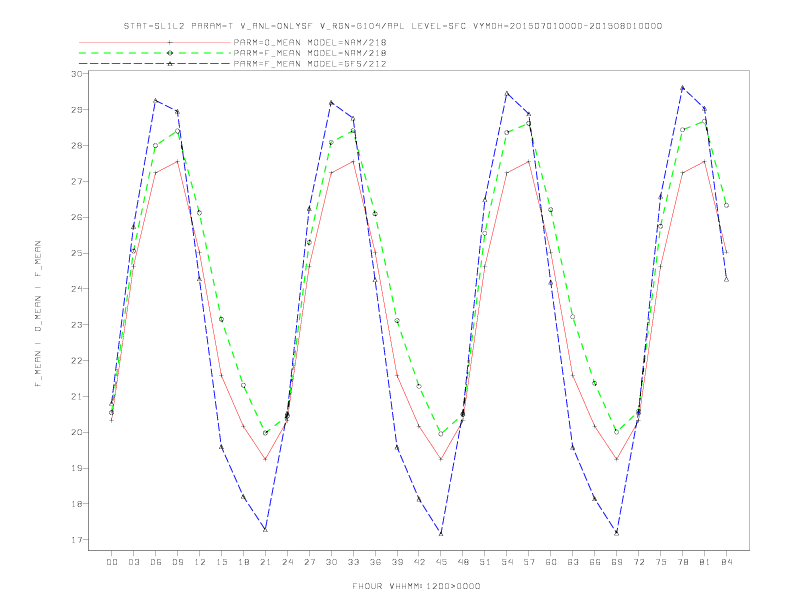The height and width of the screenshot is (612, 792).
Task: Click x-axis tick label 66
Action: (595, 562)
